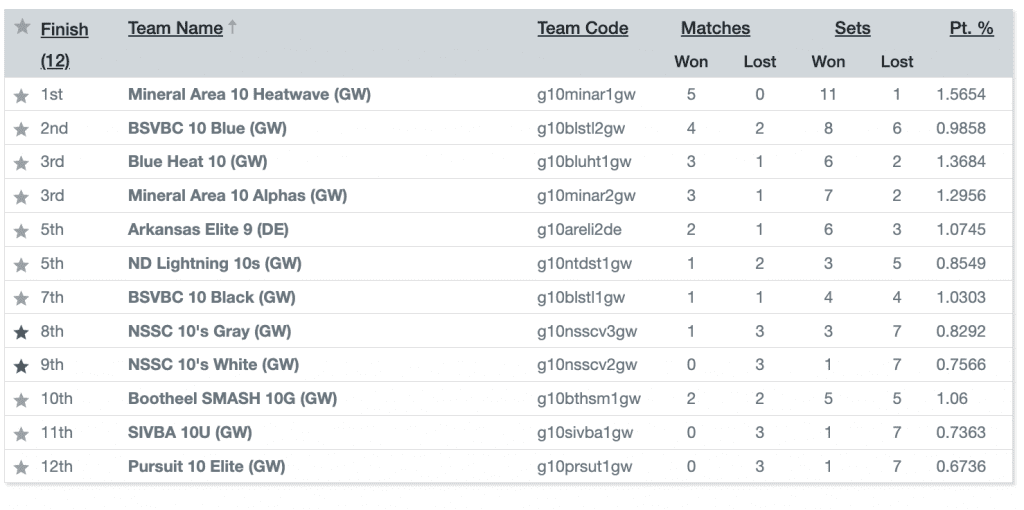
Task: Sort table by Finish column
Action: tap(64, 29)
